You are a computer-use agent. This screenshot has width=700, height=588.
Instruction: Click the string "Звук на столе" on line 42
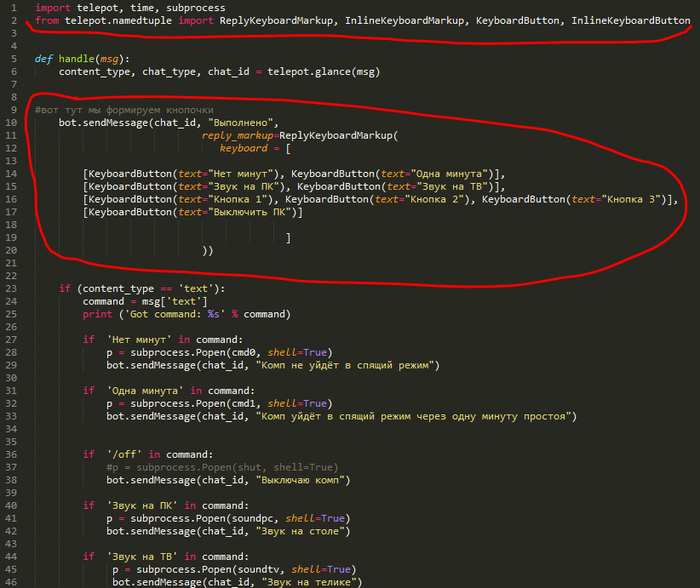300,531
